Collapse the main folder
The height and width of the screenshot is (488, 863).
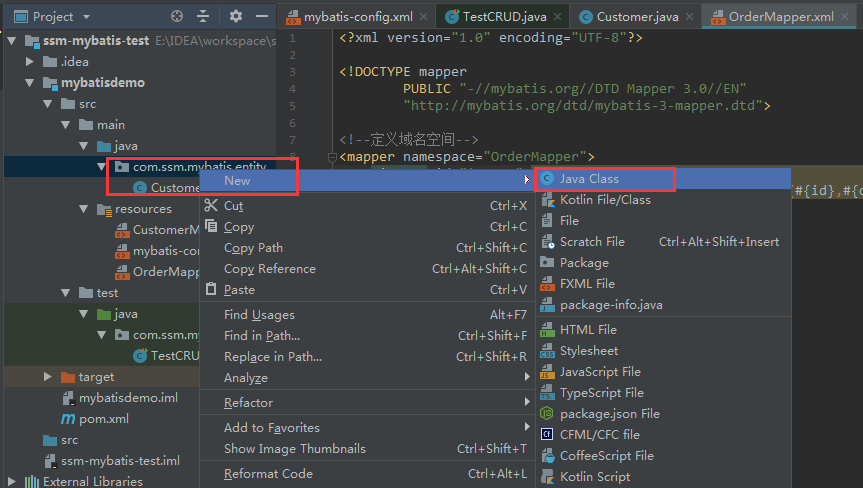tap(65, 125)
